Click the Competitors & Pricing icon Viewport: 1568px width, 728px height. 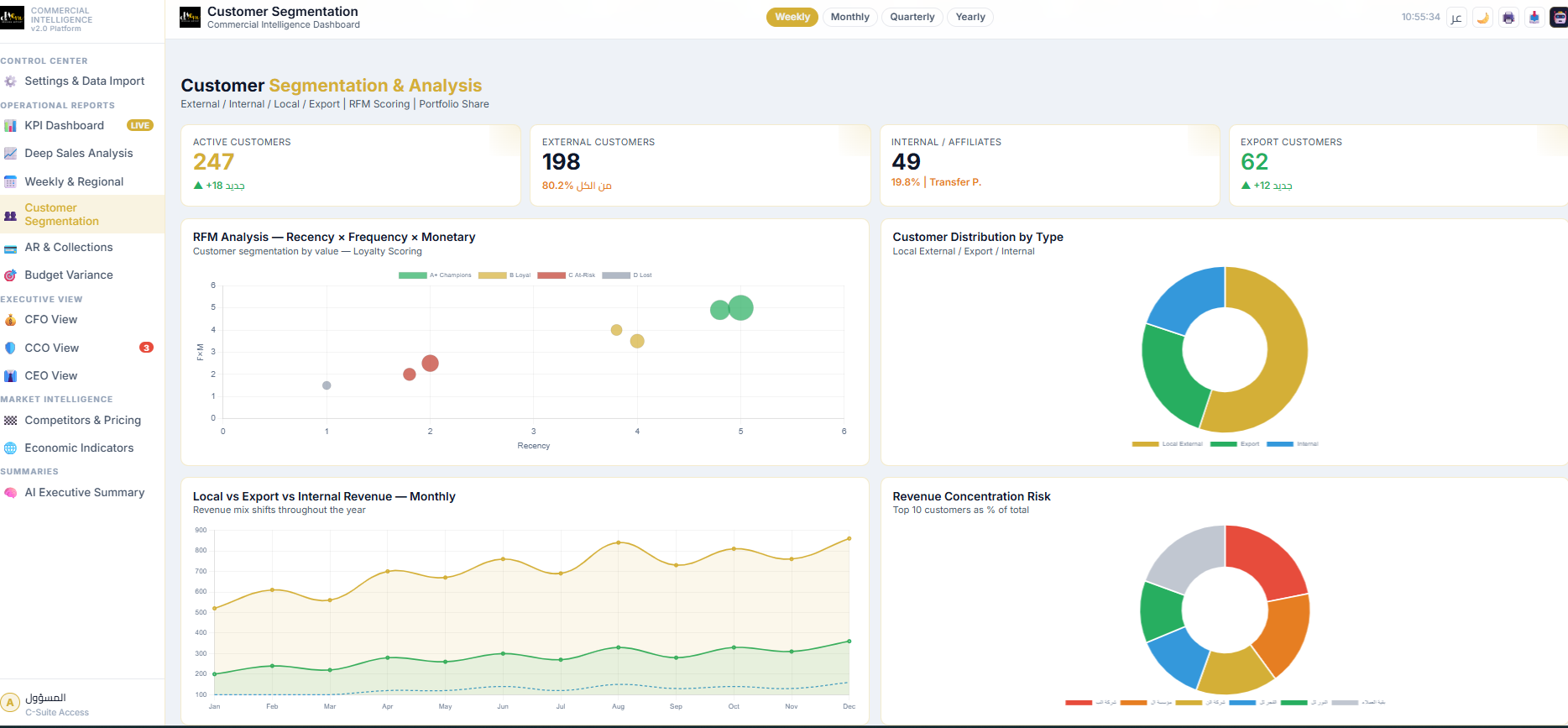point(10,421)
